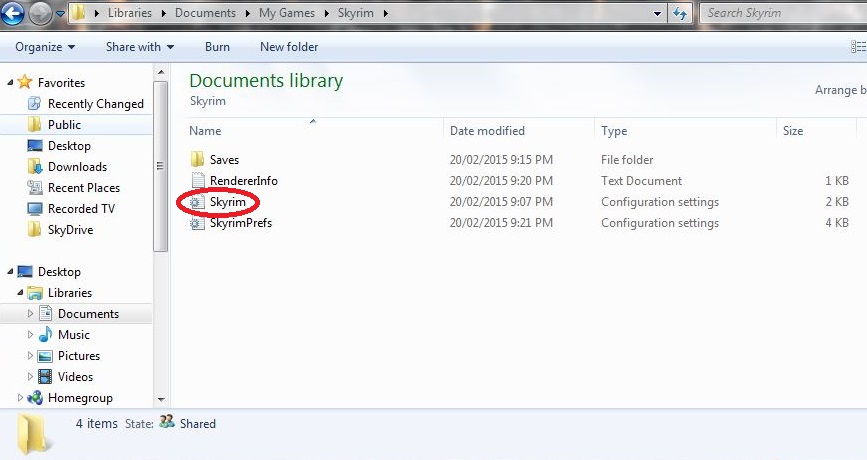The height and width of the screenshot is (460, 867).
Task: Click the Back navigation arrow button
Action: point(12,13)
